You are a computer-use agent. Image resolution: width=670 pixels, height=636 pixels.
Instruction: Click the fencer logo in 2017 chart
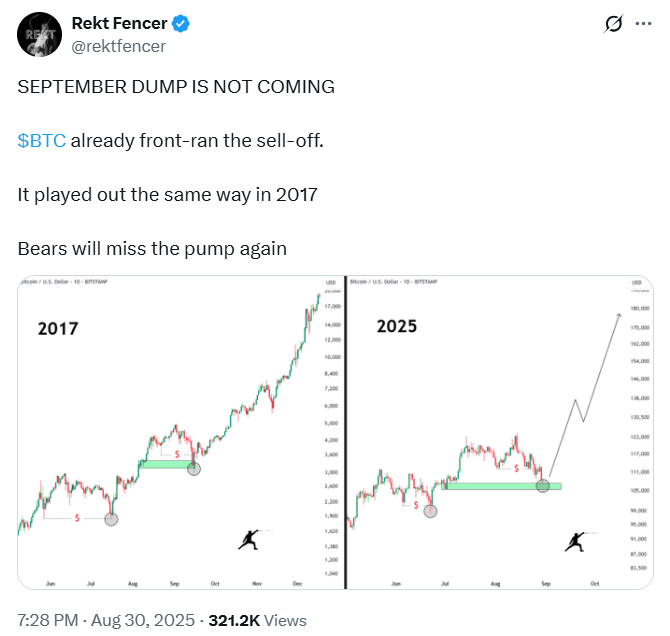pyautogui.click(x=250, y=540)
